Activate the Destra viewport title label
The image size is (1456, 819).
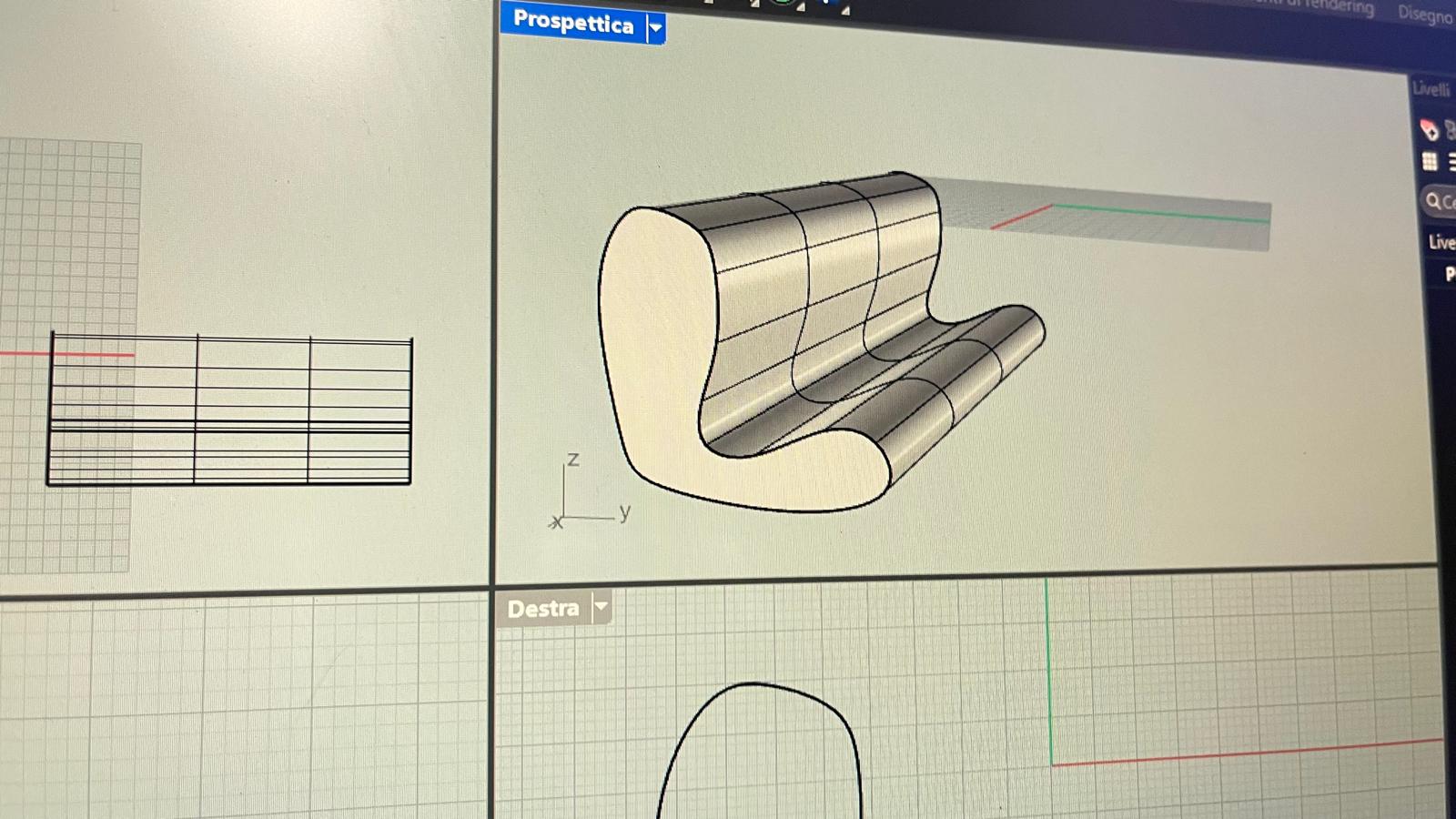pos(542,609)
